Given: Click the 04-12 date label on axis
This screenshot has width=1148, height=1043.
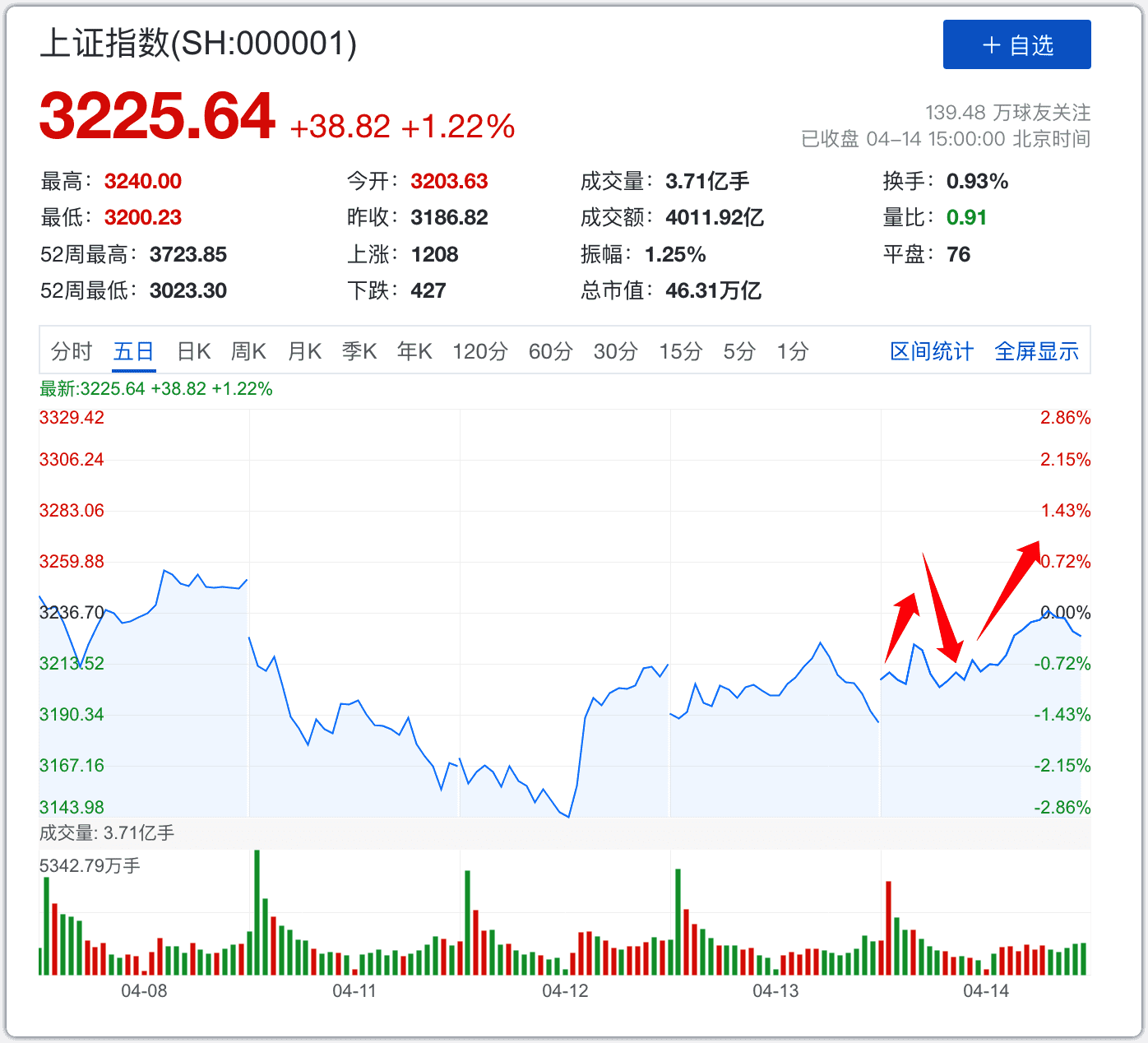Looking at the screenshot, I should [x=566, y=991].
